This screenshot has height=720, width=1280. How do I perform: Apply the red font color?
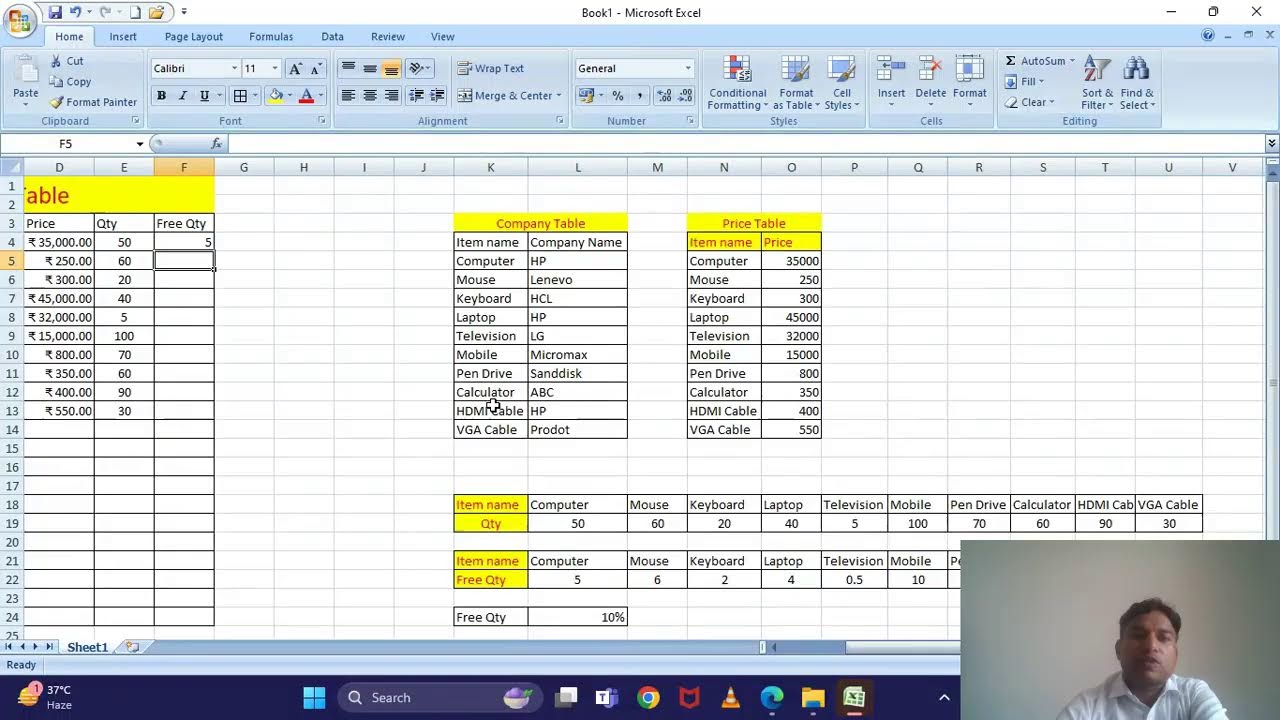pyautogui.click(x=306, y=96)
